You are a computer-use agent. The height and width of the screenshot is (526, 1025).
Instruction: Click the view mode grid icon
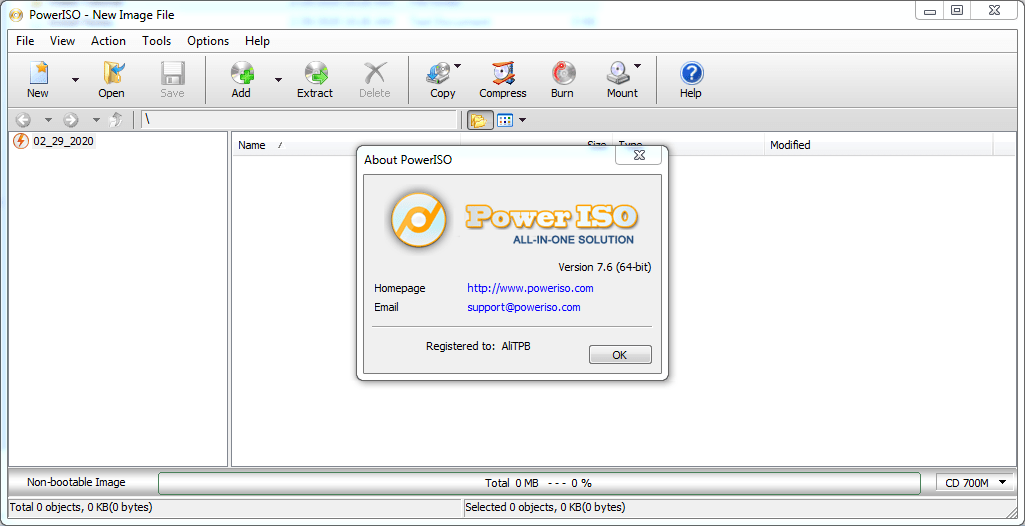505,120
